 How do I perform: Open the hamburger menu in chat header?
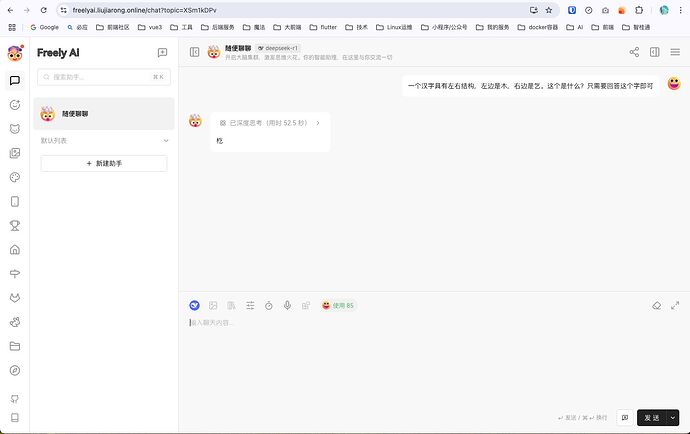click(x=675, y=52)
